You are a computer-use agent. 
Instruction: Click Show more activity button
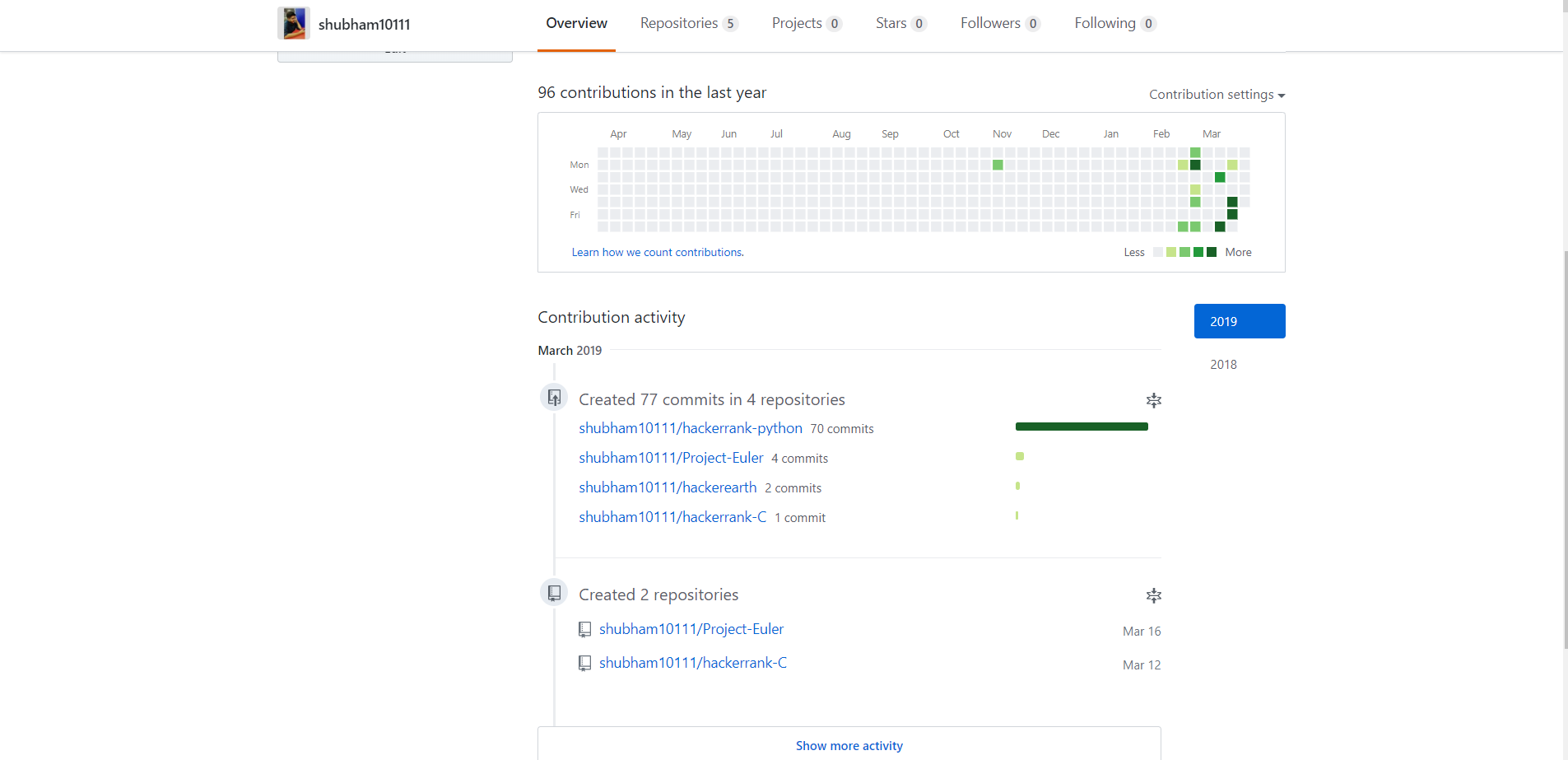[x=849, y=745]
